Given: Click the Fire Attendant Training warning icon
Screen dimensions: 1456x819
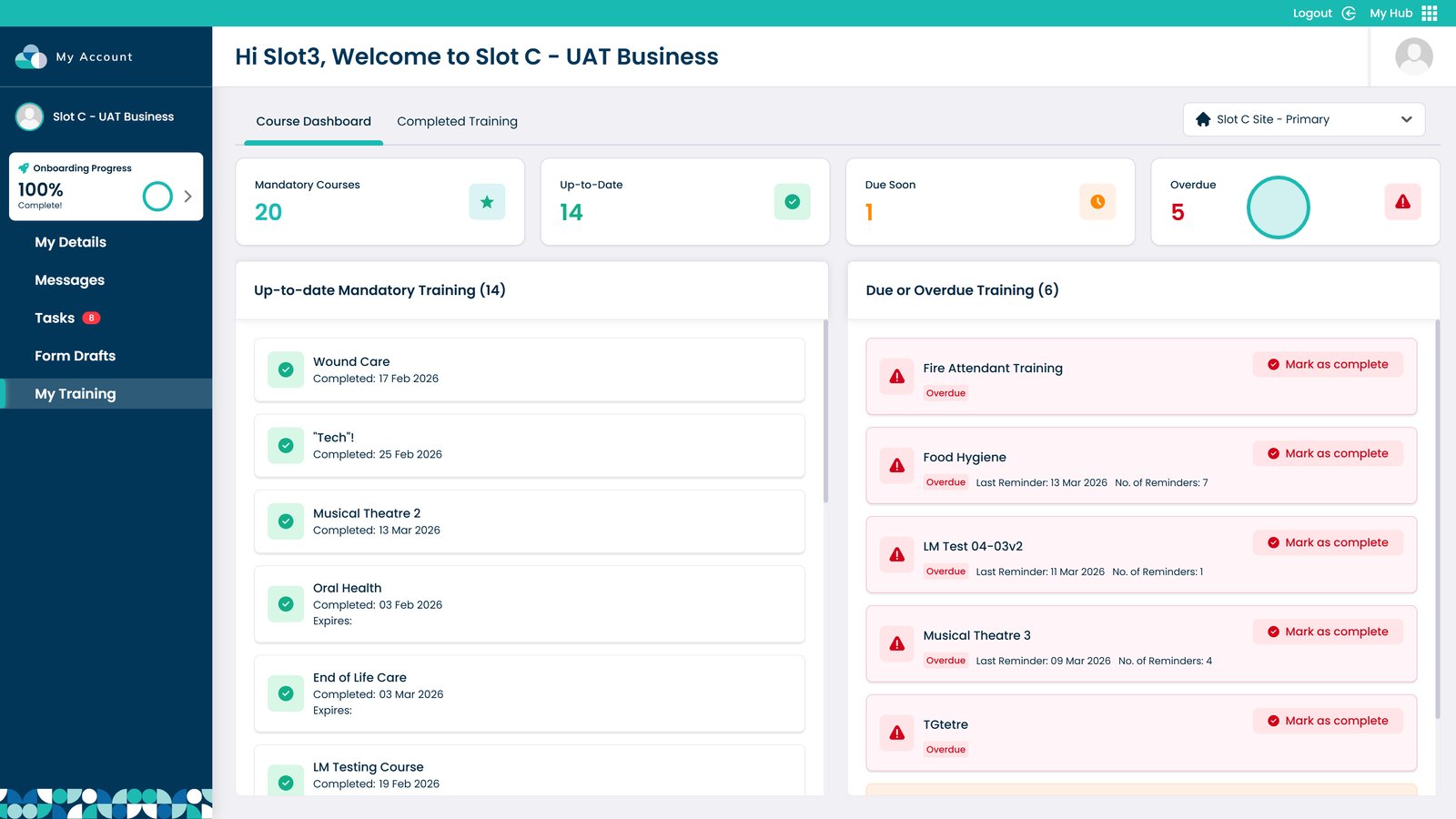Looking at the screenshot, I should coord(897,376).
